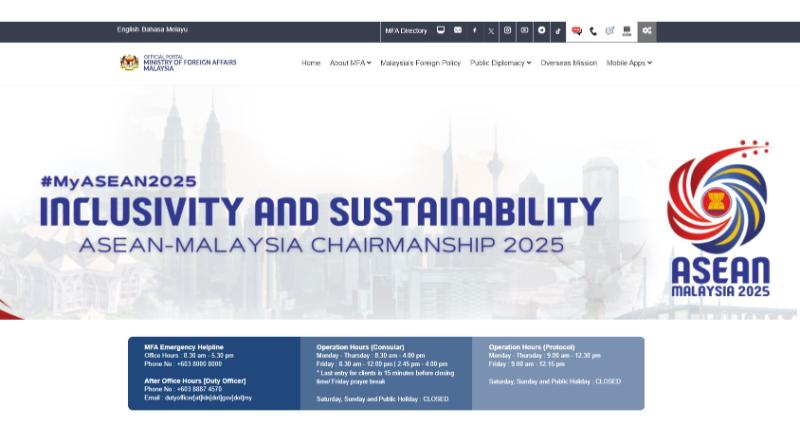Switch language to English
Viewport: 800px width, 445px height.
point(128,30)
